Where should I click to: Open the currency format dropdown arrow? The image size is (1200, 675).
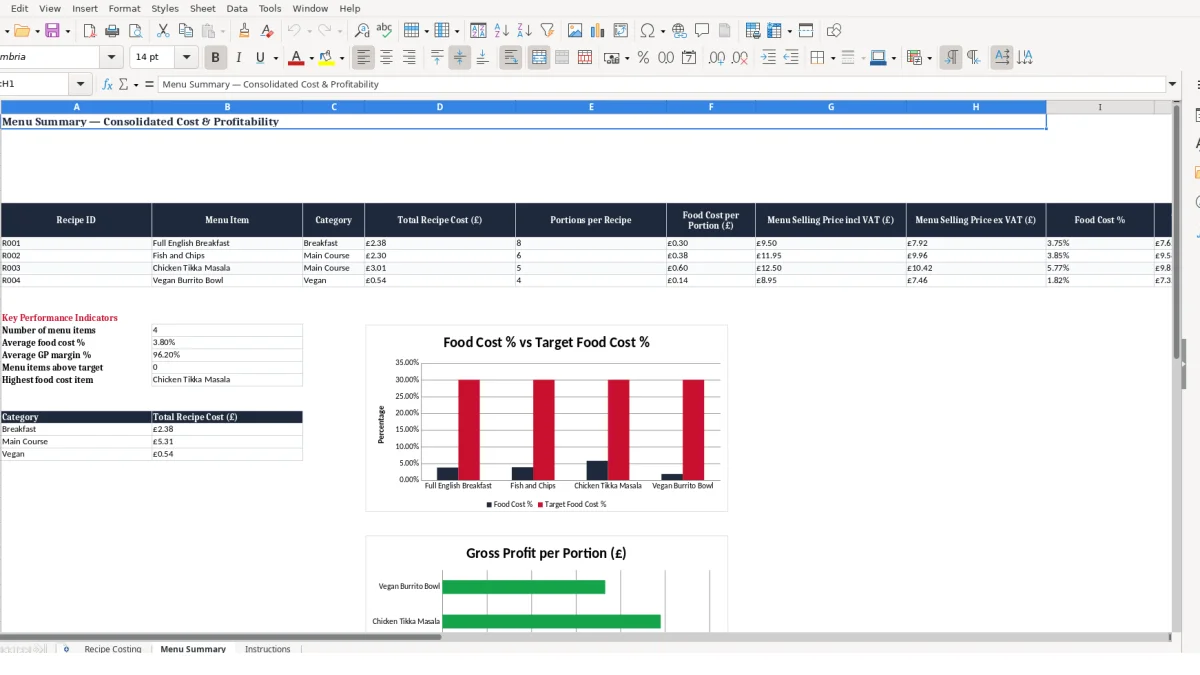[627, 58]
